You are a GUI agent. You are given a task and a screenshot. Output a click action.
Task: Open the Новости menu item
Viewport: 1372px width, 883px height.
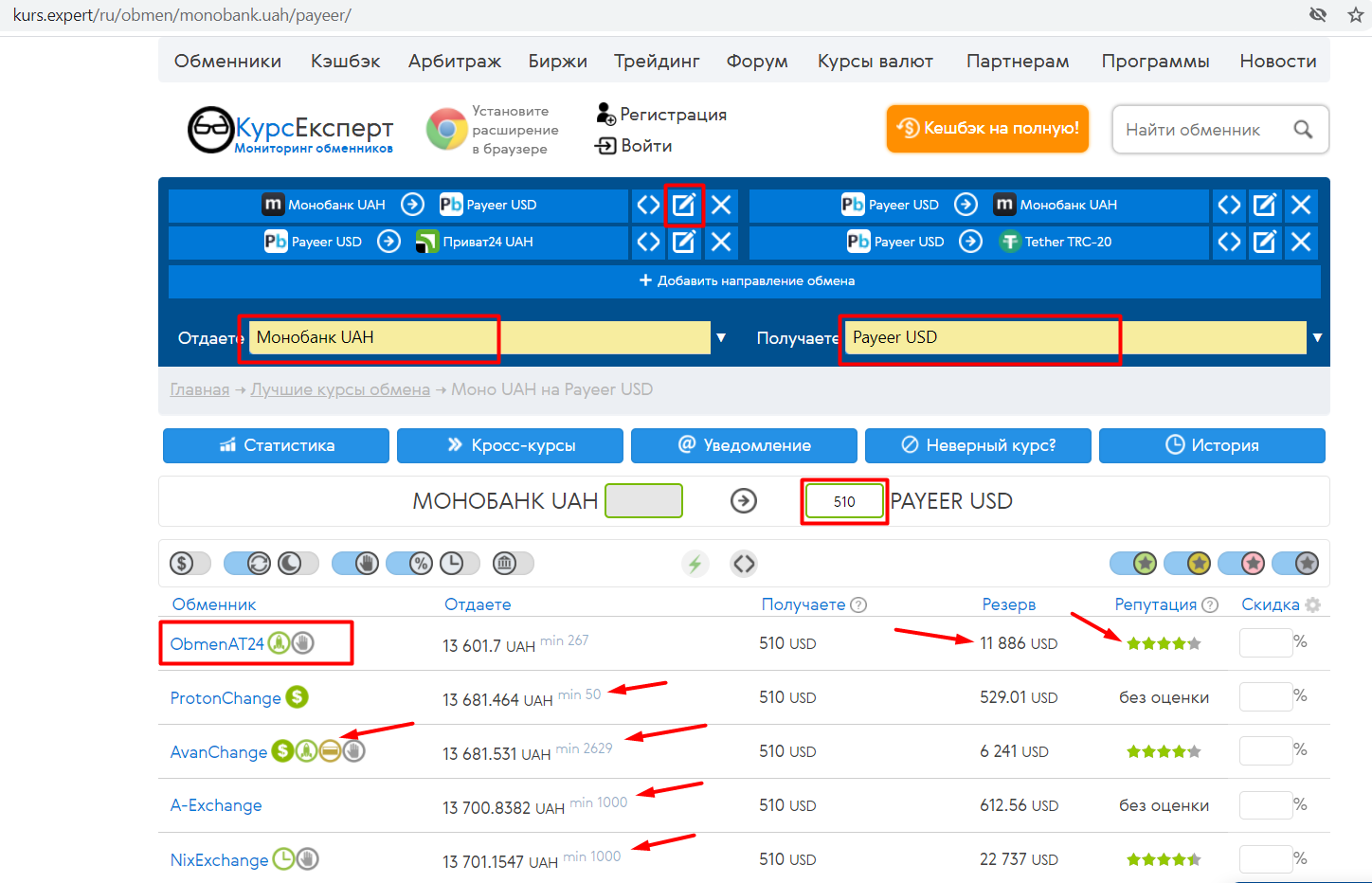tap(1278, 61)
